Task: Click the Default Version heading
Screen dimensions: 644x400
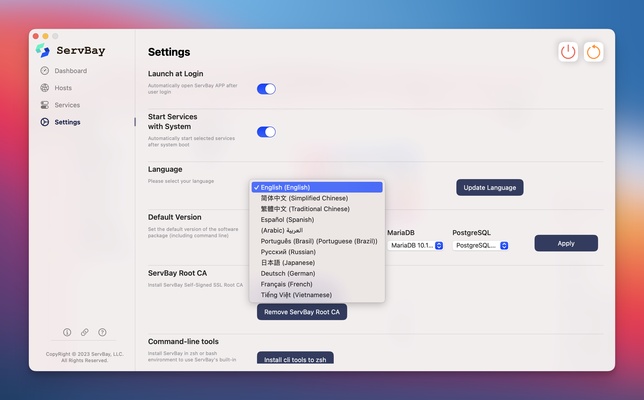Action: tap(175, 217)
